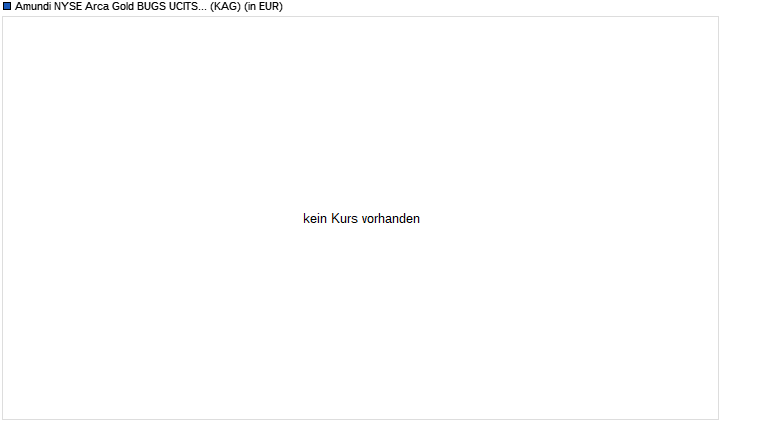Click the word 'Amundi' in the legend
760x435 pixels.
point(33,6)
